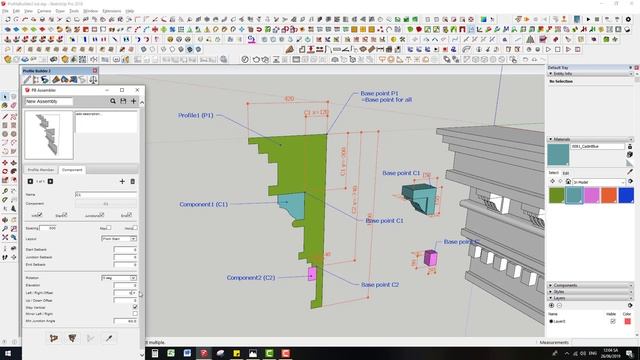Toggle the Mirror Left / Right checkbox
Screen dimensions: 640x360
135,313
